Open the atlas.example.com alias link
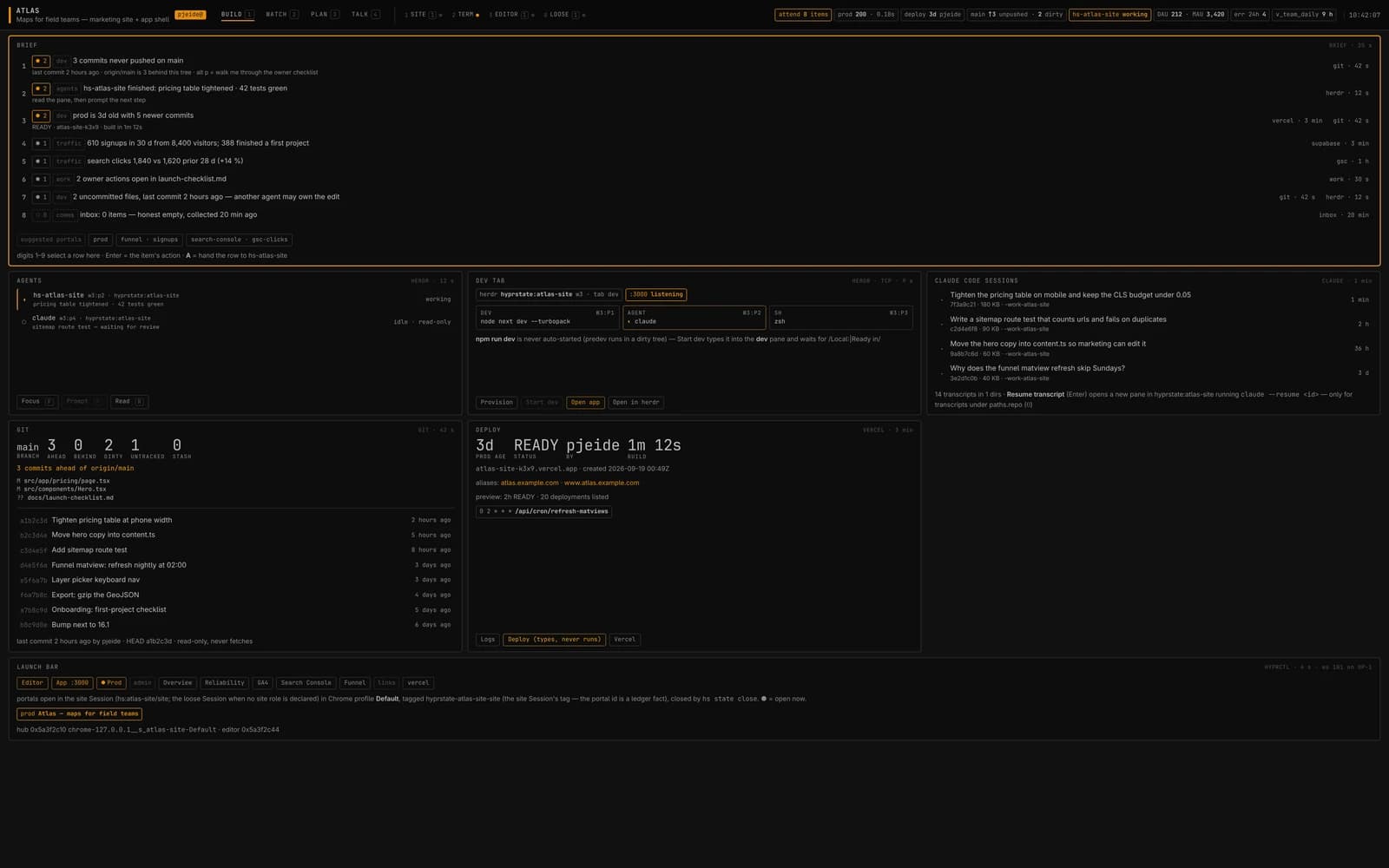This screenshot has height=868, width=1389. pyautogui.click(x=530, y=483)
